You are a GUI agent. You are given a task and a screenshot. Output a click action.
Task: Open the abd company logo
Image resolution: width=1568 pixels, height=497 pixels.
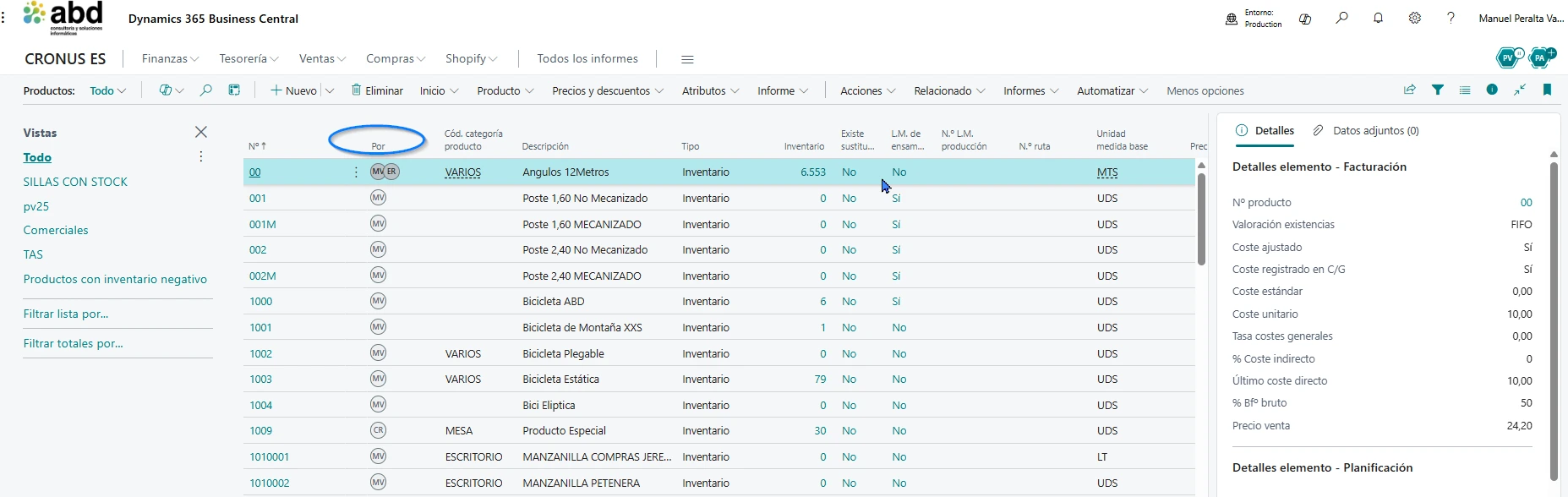pyautogui.click(x=63, y=18)
